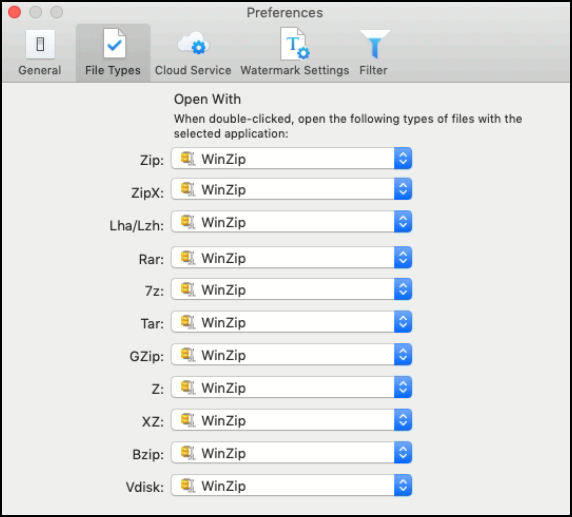Viewport: 572px width, 517px height.
Task: Open the XZ application dropdown
Action: click(291, 420)
